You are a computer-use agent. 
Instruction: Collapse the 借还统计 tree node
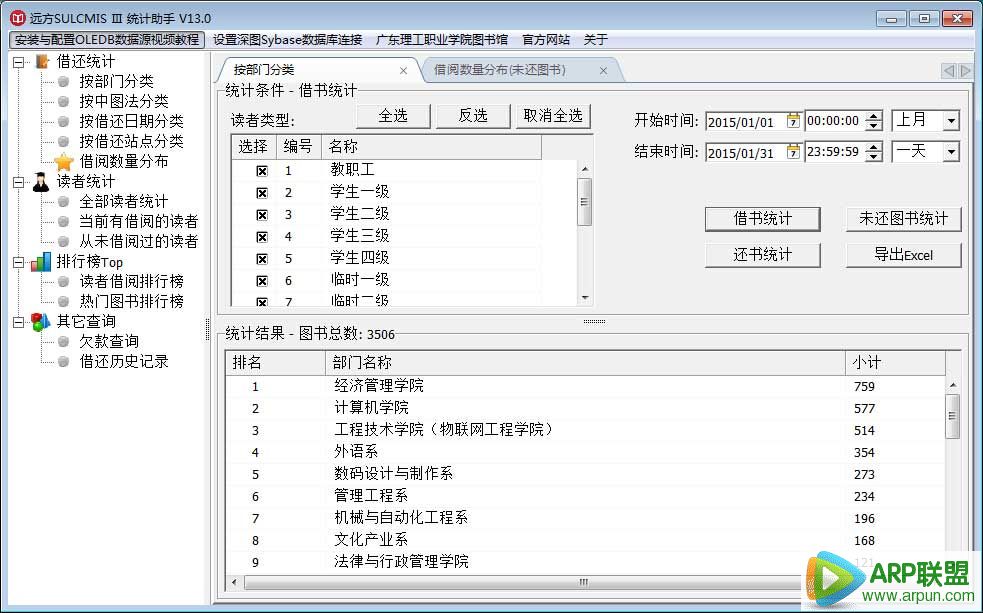point(19,62)
